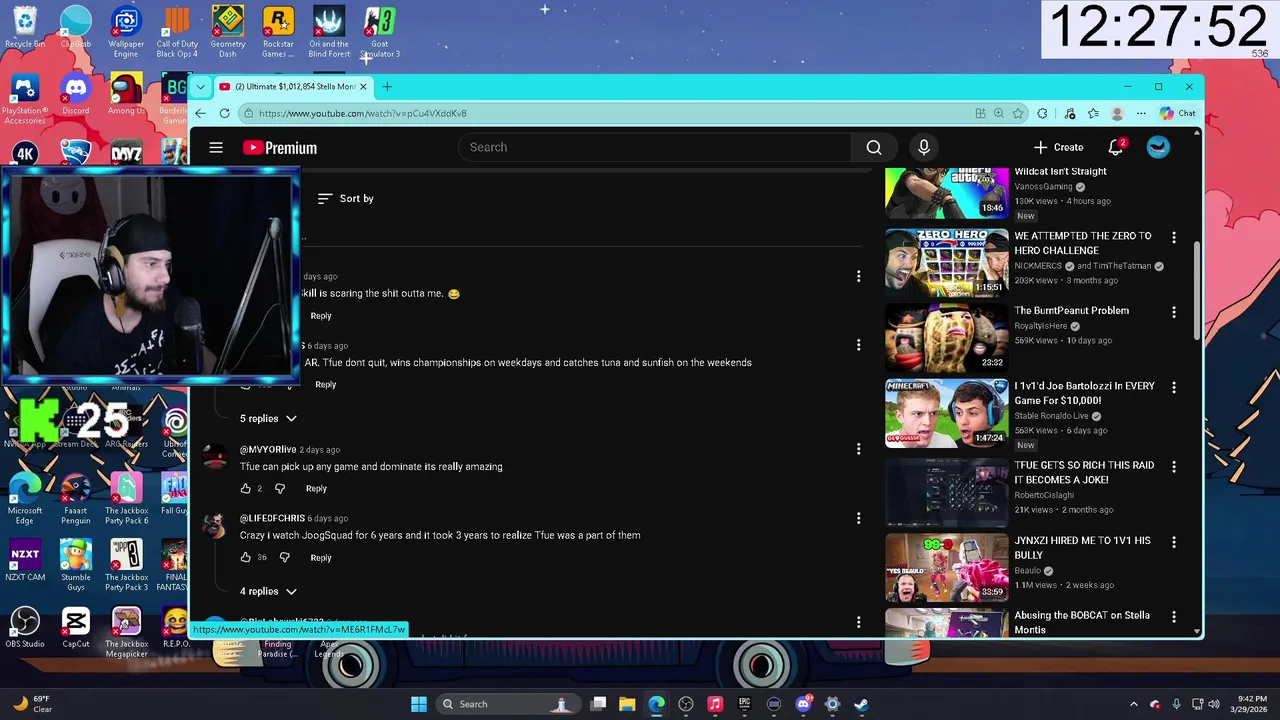Open Copilot Chat in browser toolbar

pos(1178,113)
